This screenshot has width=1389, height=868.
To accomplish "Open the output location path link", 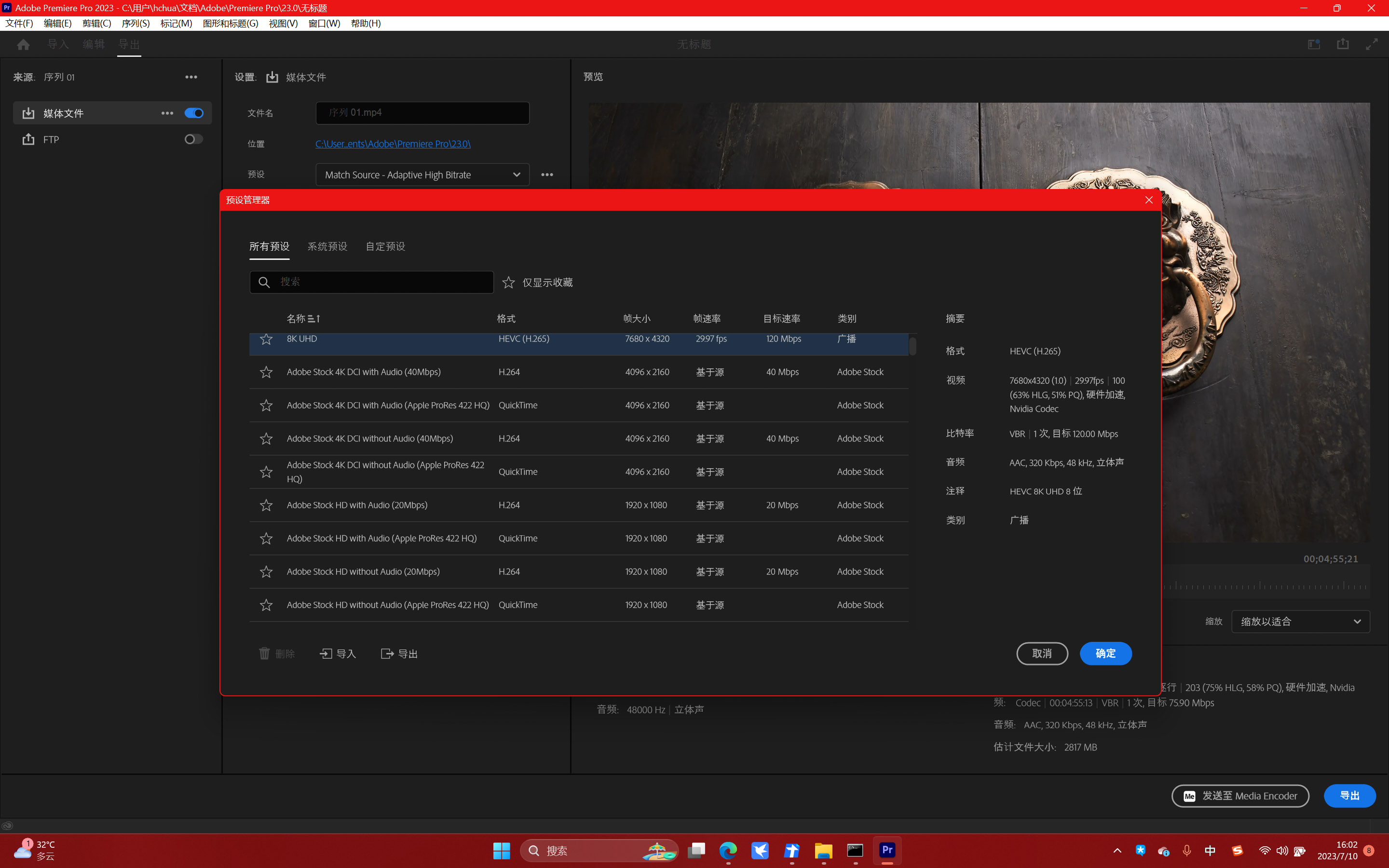I will [x=393, y=144].
